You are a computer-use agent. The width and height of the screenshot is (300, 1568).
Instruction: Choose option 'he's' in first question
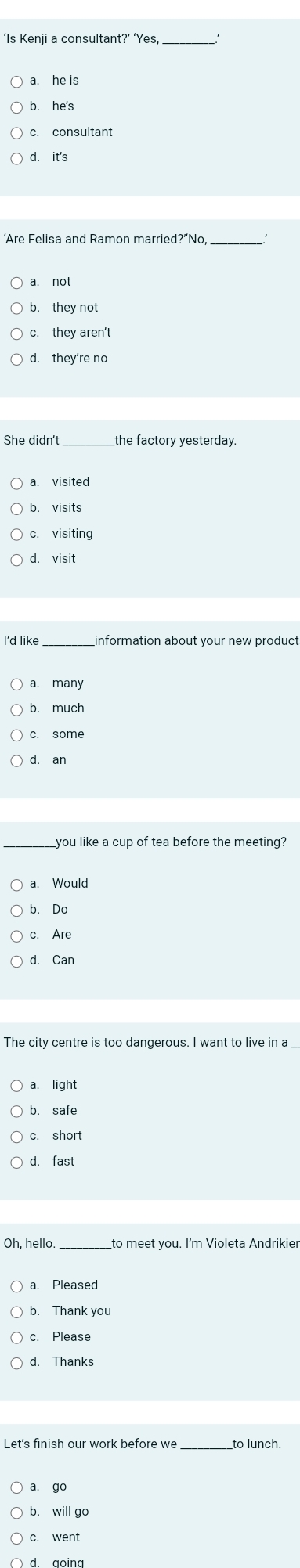[16, 106]
